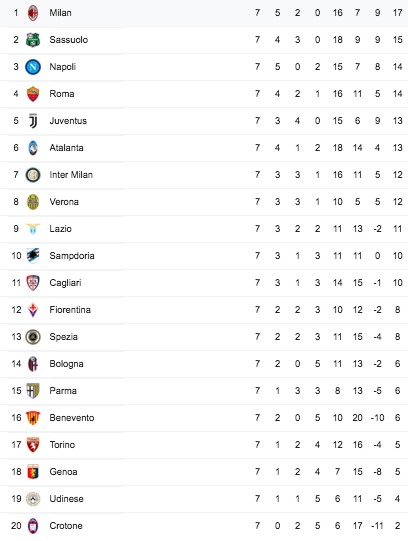Click the Spezia round badge icon
Screen dimensions: 408x541
(x=33, y=337)
